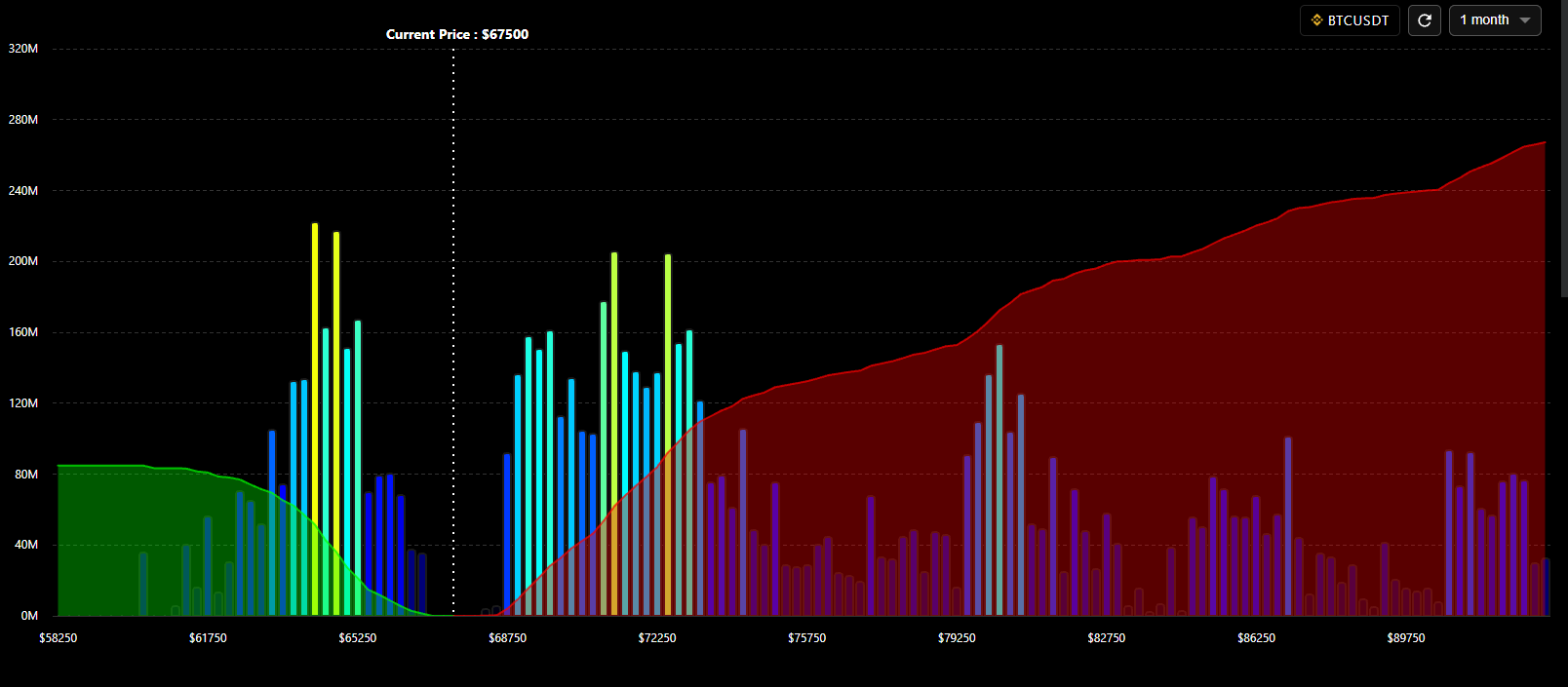The height and width of the screenshot is (687, 1568).
Task: Click the 0M y-axis label
Action: (x=29, y=616)
